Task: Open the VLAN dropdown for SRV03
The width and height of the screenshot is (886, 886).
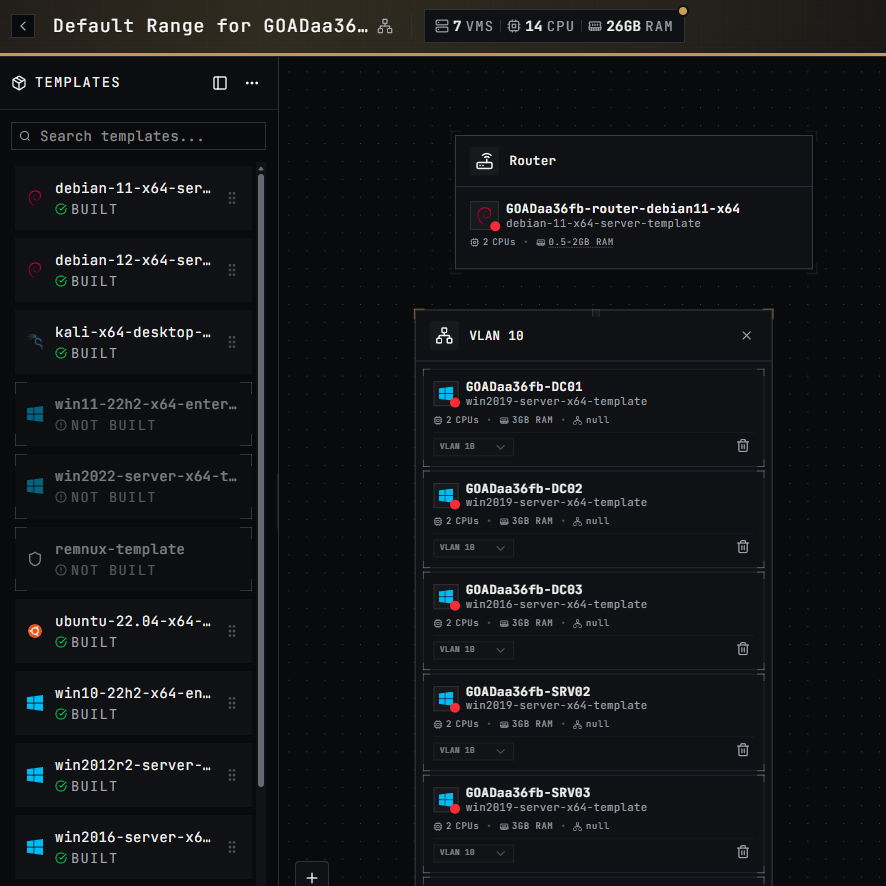Action: coord(473,852)
